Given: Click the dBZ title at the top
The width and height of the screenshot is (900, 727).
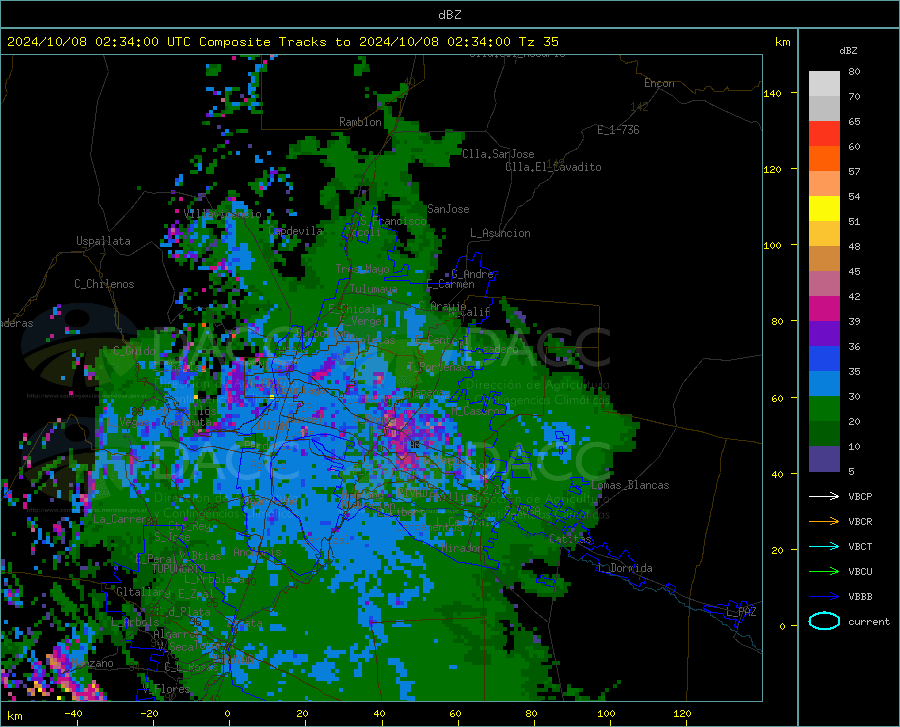Looking at the screenshot, I should pyautogui.click(x=449, y=15).
